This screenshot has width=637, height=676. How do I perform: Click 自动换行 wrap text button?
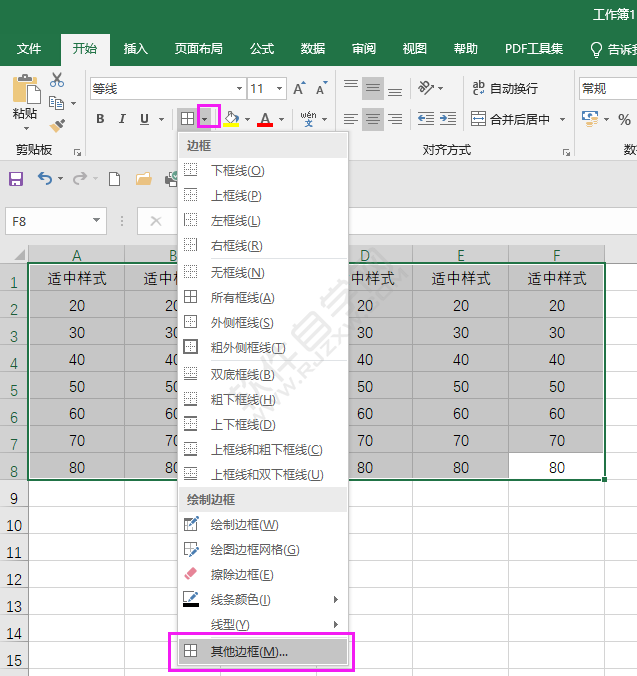pos(505,88)
